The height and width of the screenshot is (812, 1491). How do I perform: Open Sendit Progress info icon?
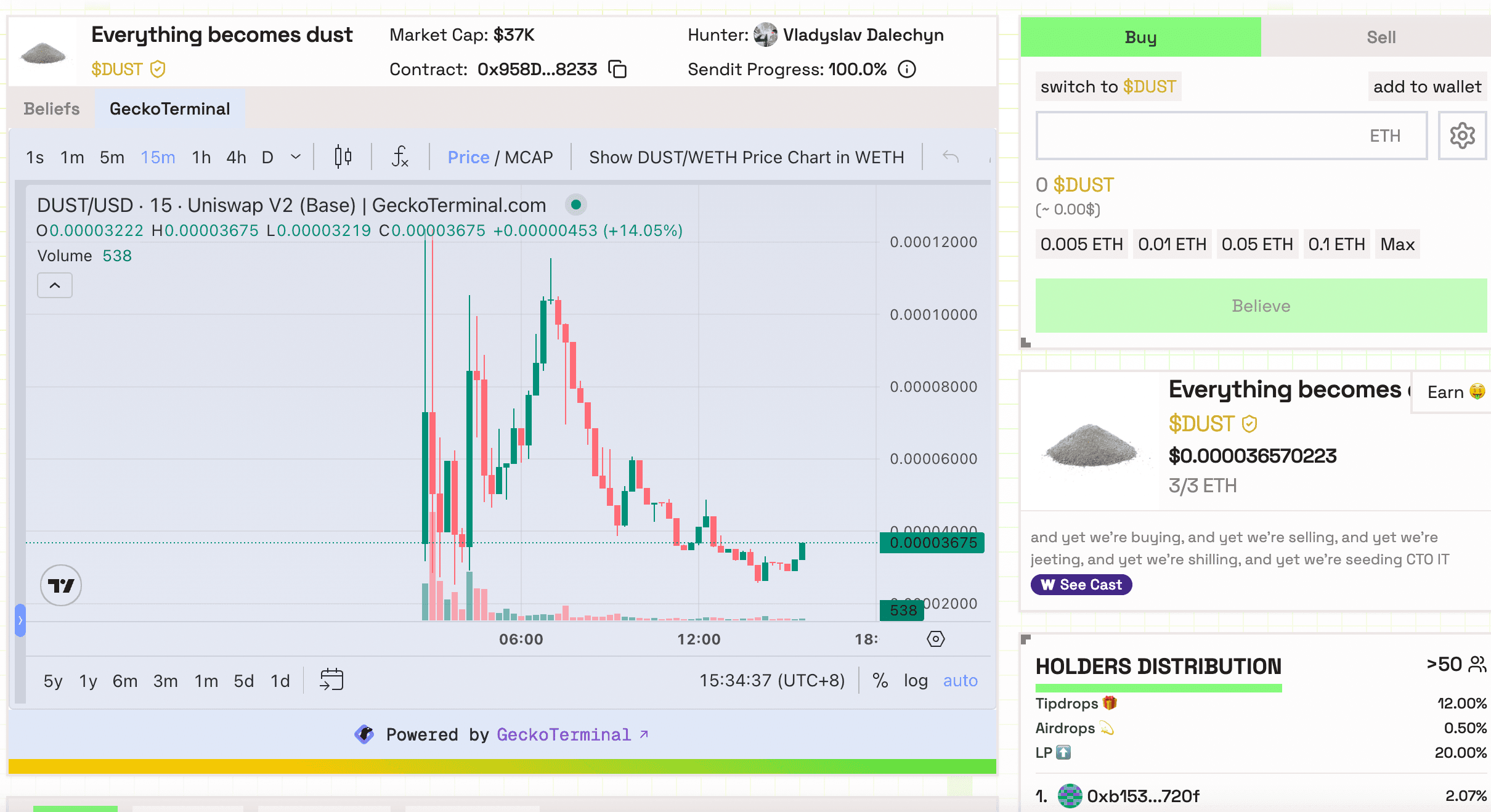(907, 69)
